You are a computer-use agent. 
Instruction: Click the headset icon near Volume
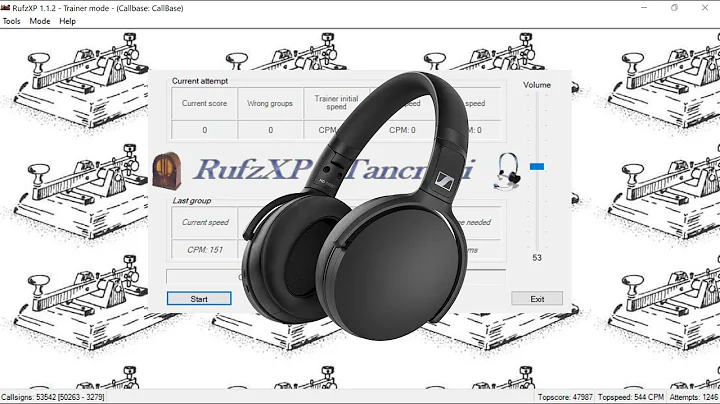508,171
